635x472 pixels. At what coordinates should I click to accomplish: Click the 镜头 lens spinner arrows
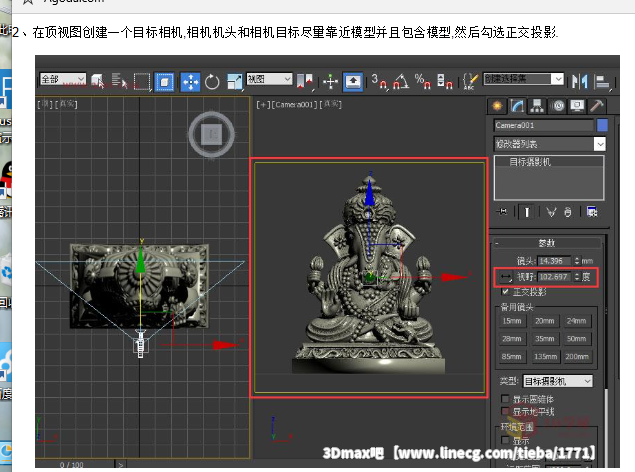pyautogui.click(x=577, y=261)
